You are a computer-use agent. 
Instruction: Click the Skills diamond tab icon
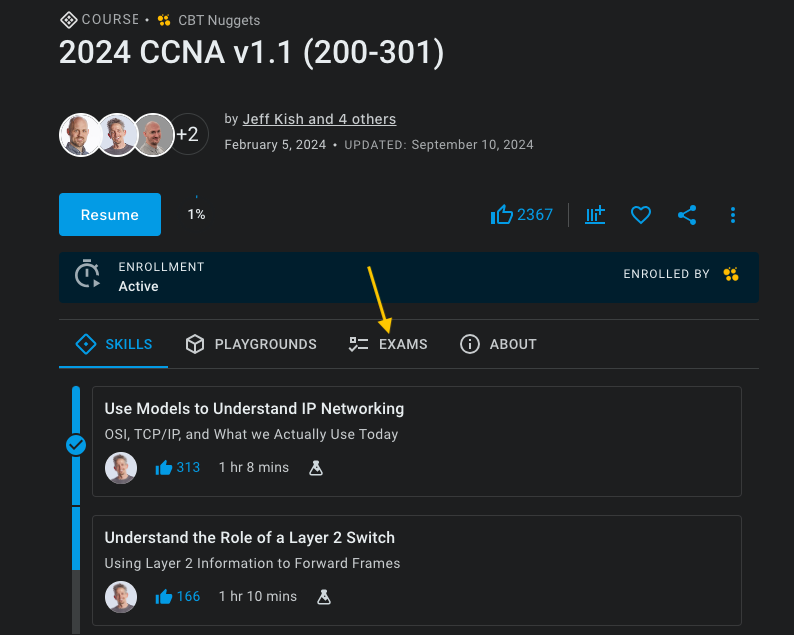point(86,344)
